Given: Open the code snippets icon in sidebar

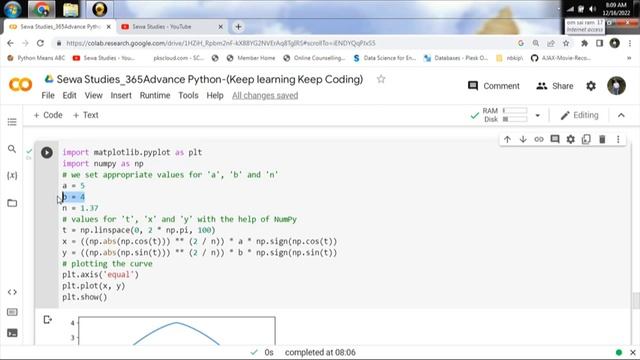Looking at the screenshot, I should pos(12,292).
